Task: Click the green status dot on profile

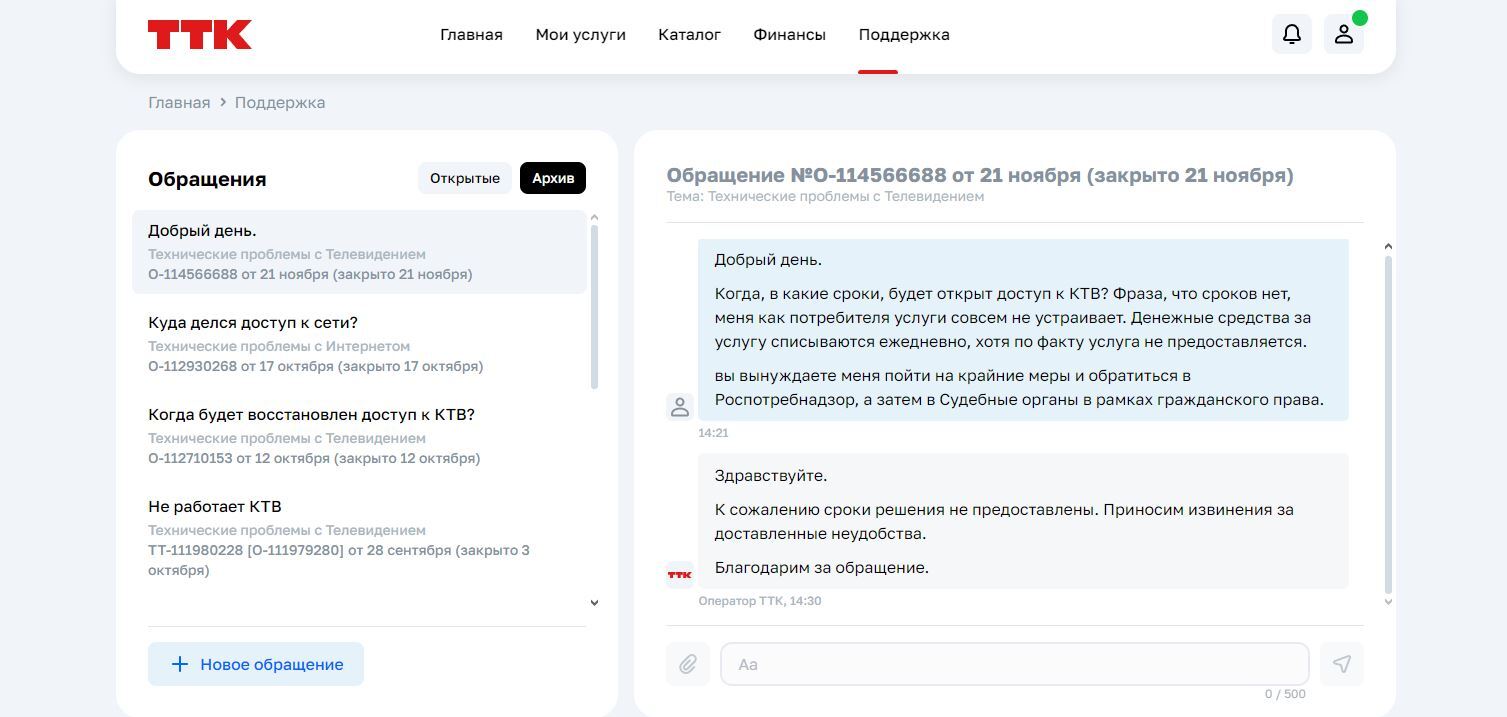Action: [x=1360, y=18]
